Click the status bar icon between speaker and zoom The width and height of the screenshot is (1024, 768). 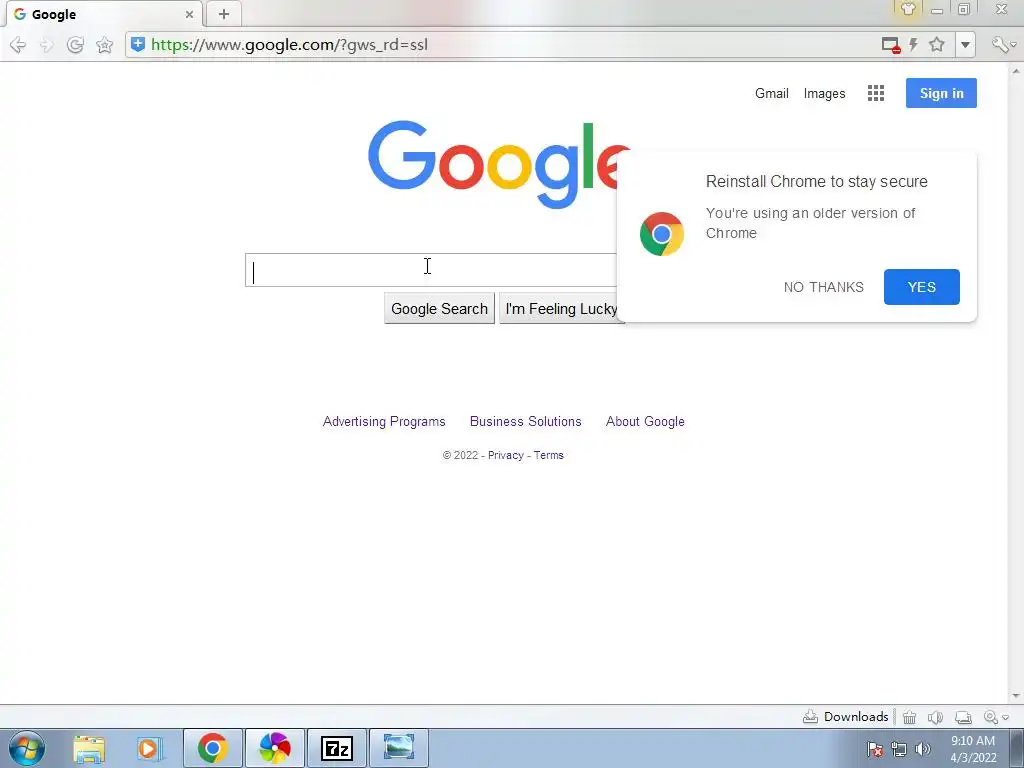point(963,717)
